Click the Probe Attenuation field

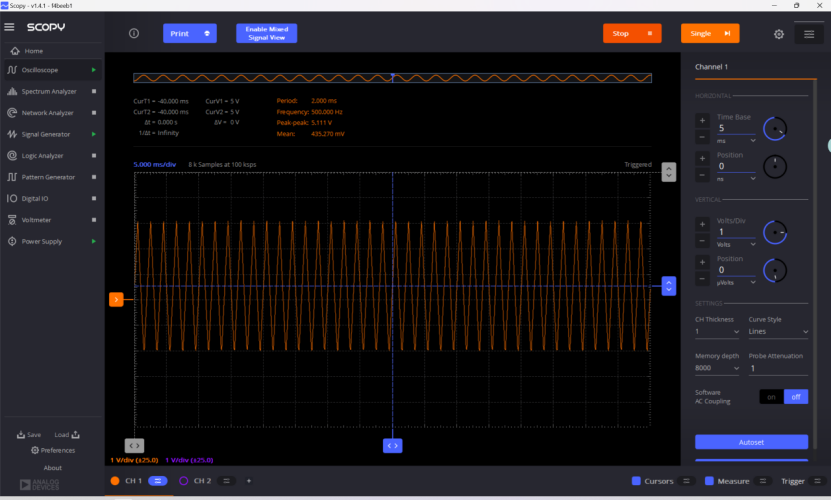[779, 368]
